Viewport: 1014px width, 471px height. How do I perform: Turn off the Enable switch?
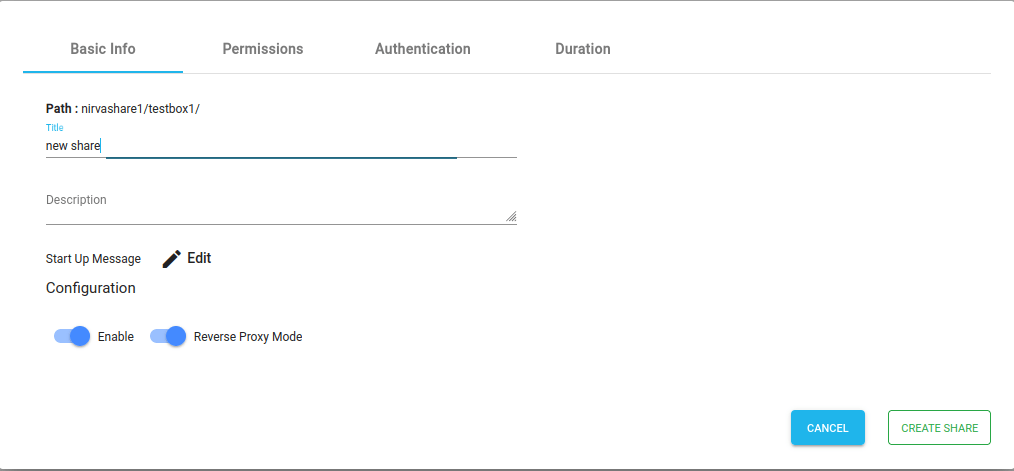(x=72, y=336)
